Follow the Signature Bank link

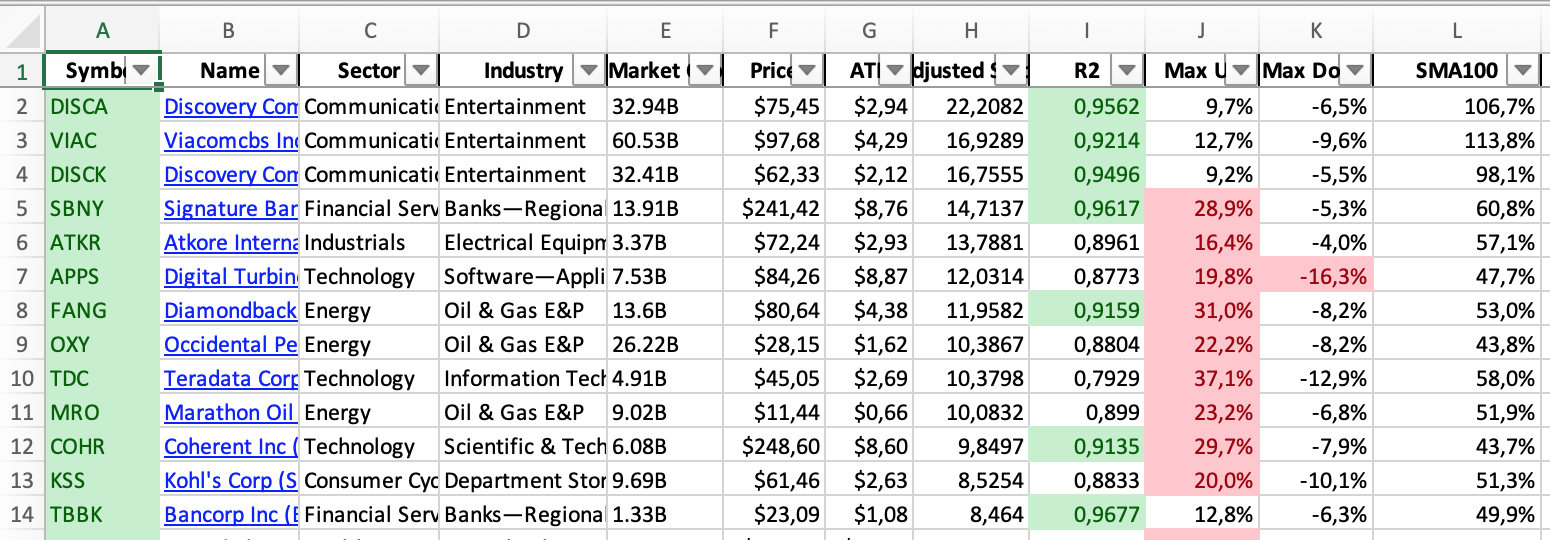231,209
